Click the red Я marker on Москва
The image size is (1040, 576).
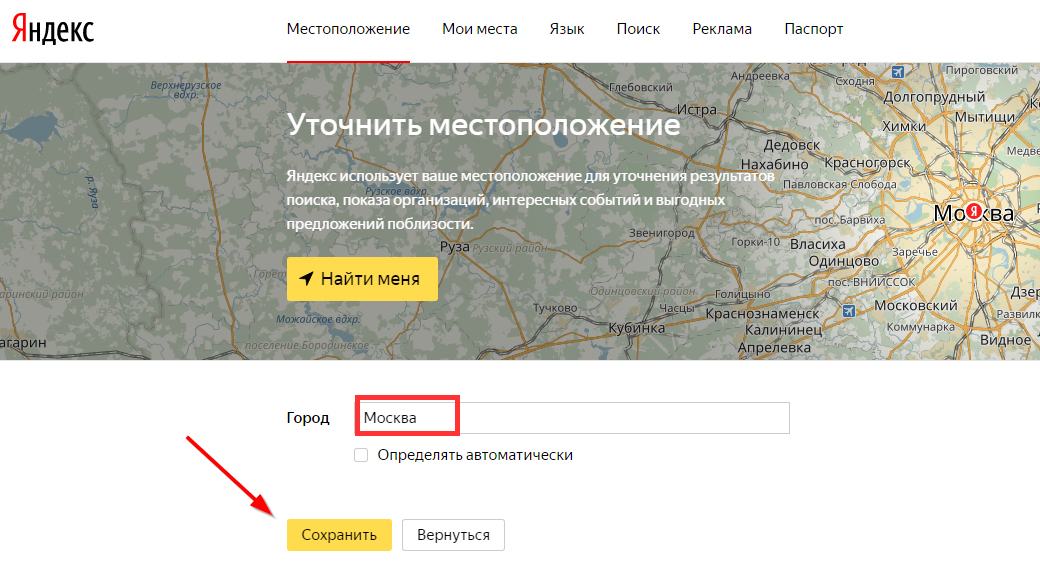(x=973, y=212)
